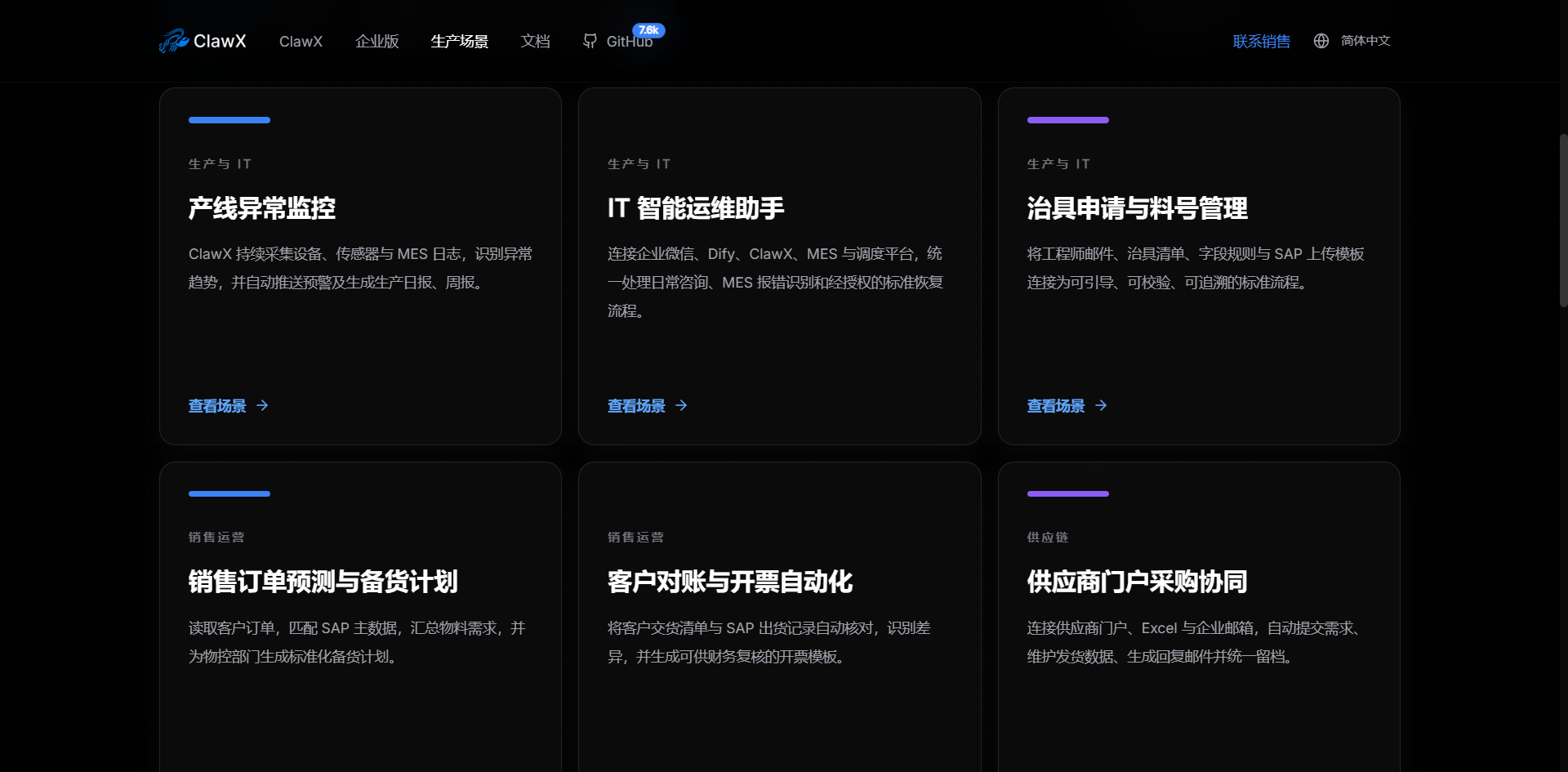Open the 企业版 nav item
Viewport: 1568px width, 772px height.
click(377, 42)
